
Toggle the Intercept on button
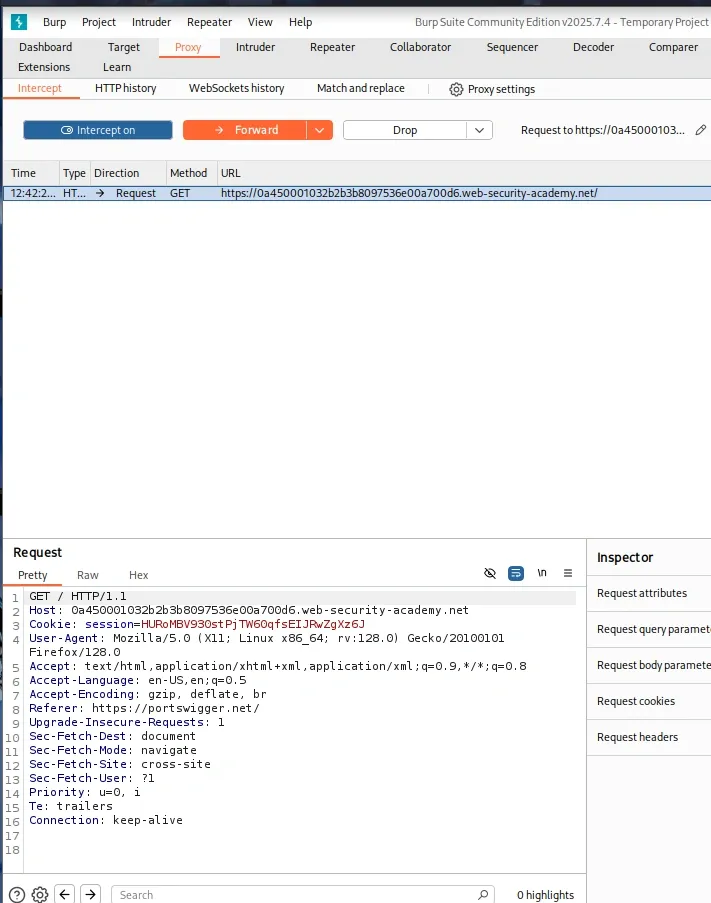click(x=98, y=130)
